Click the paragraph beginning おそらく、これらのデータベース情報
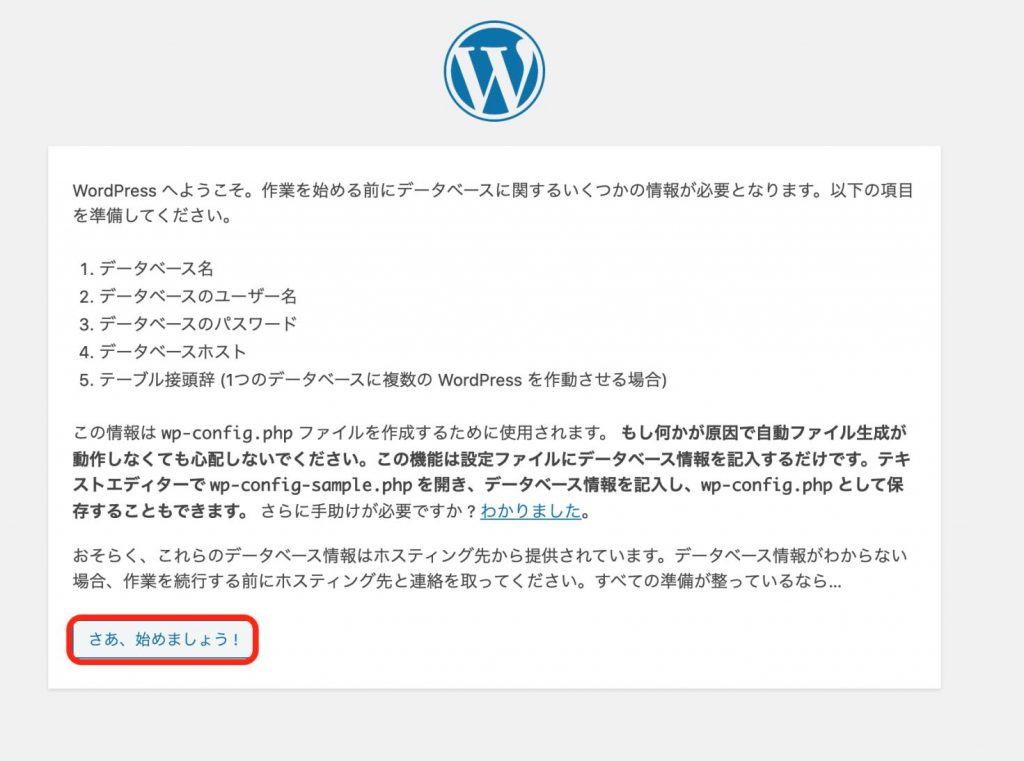1024x761 pixels. click(490, 568)
